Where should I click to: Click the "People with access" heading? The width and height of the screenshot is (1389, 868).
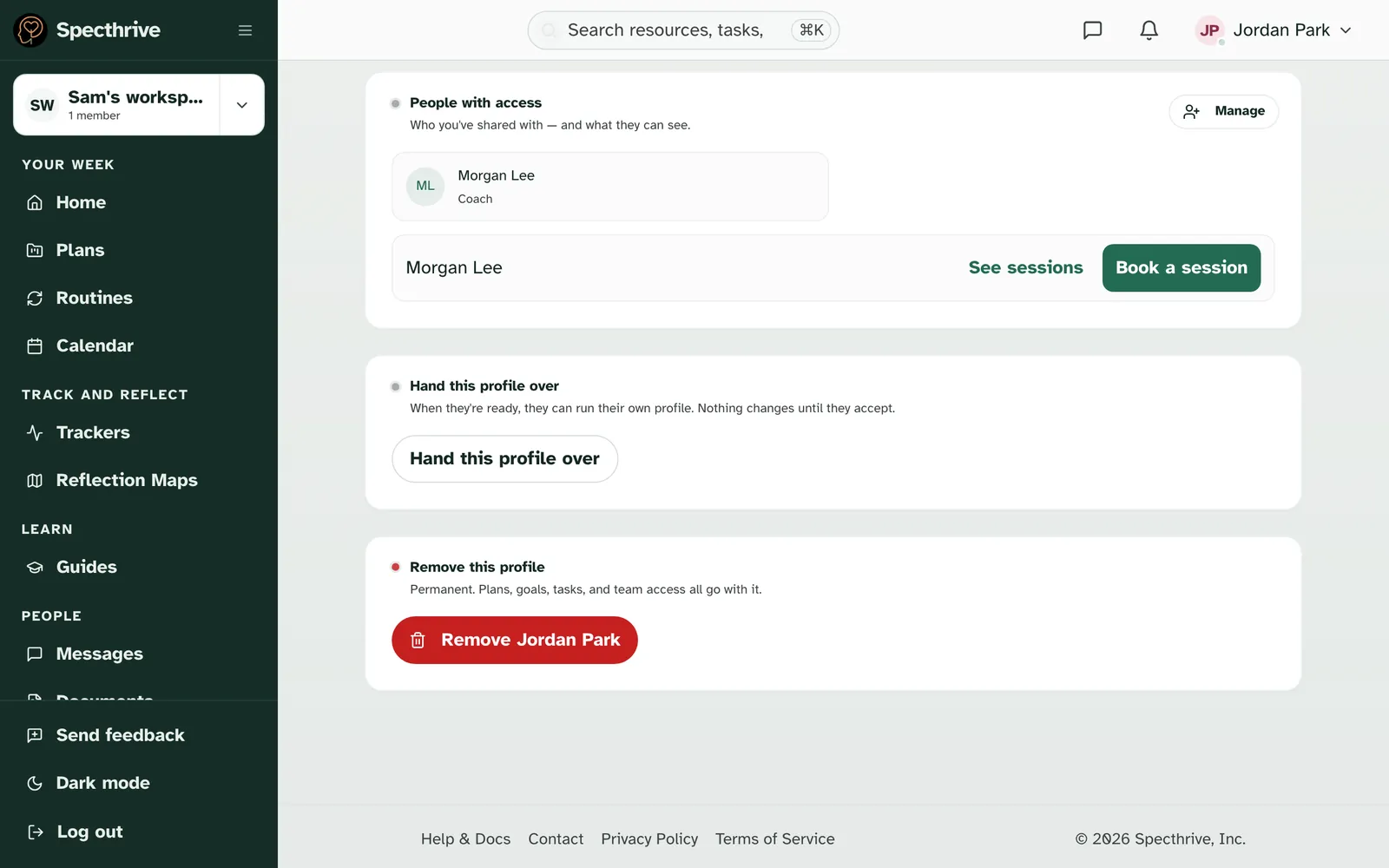click(x=476, y=102)
